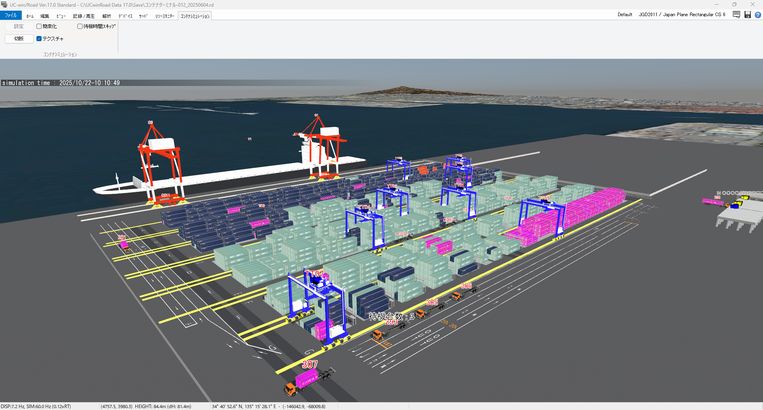Switch to the 編集 ribbon tab
This screenshot has height=410, width=763.
click(45, 16)
